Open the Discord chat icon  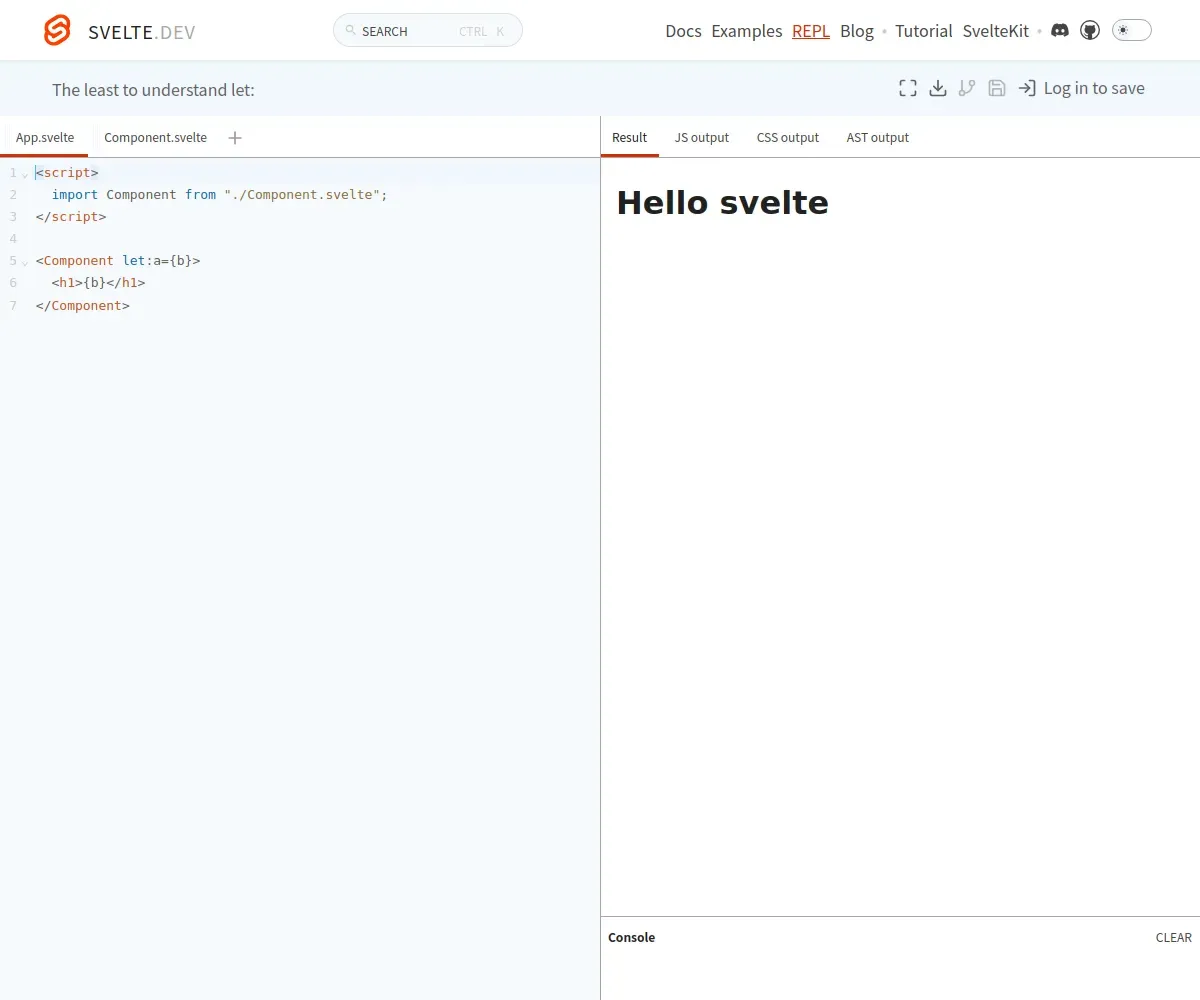coord(1060,31)
